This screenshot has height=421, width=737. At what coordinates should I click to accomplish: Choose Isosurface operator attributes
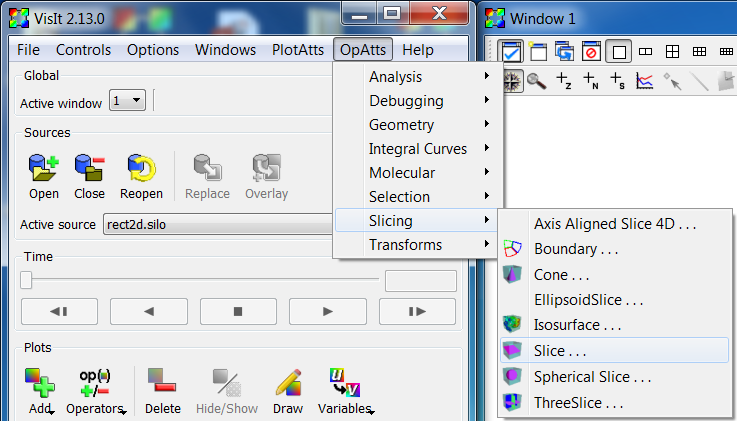coord(615,325)
